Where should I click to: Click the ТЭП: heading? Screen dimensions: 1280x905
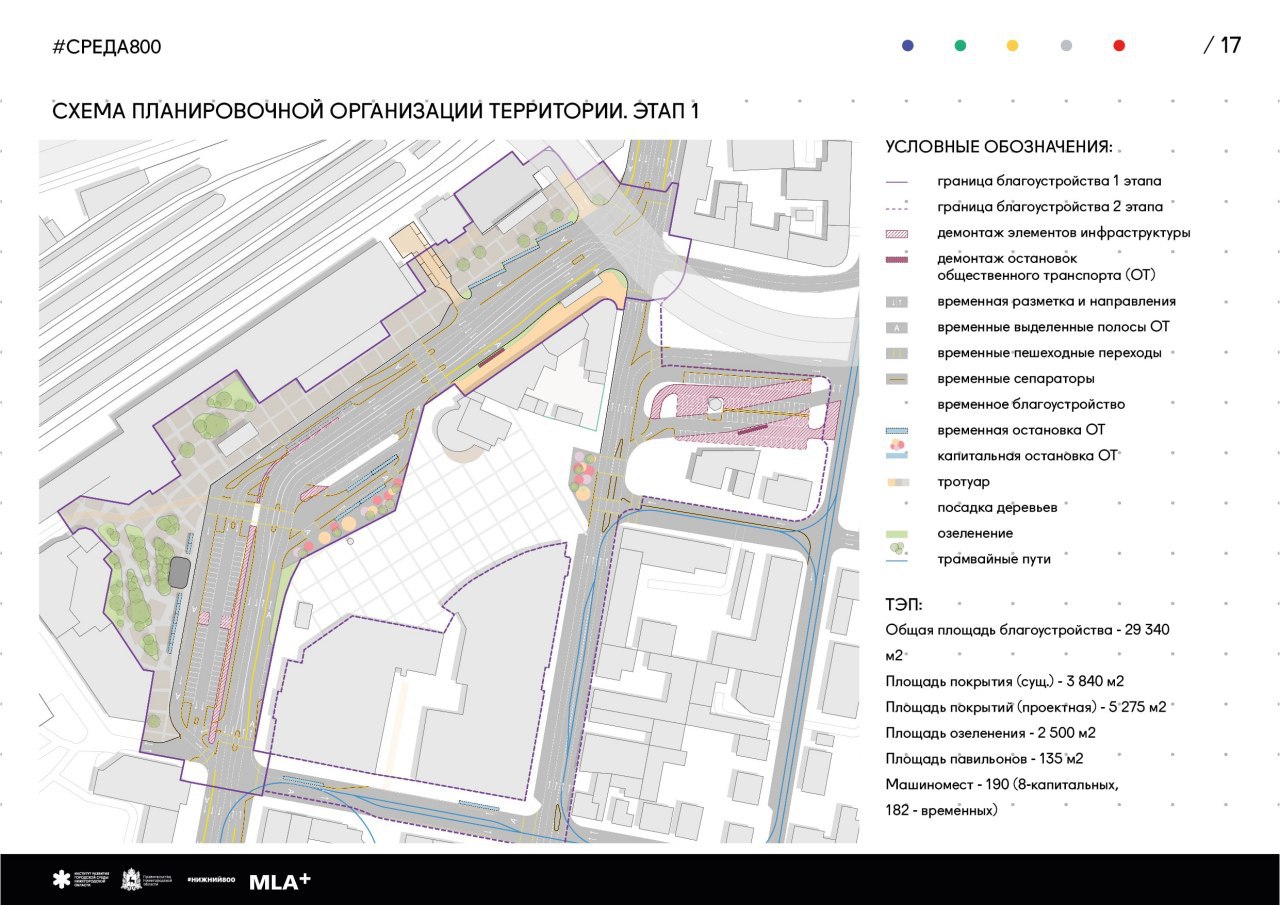click(x=904, y=605)
